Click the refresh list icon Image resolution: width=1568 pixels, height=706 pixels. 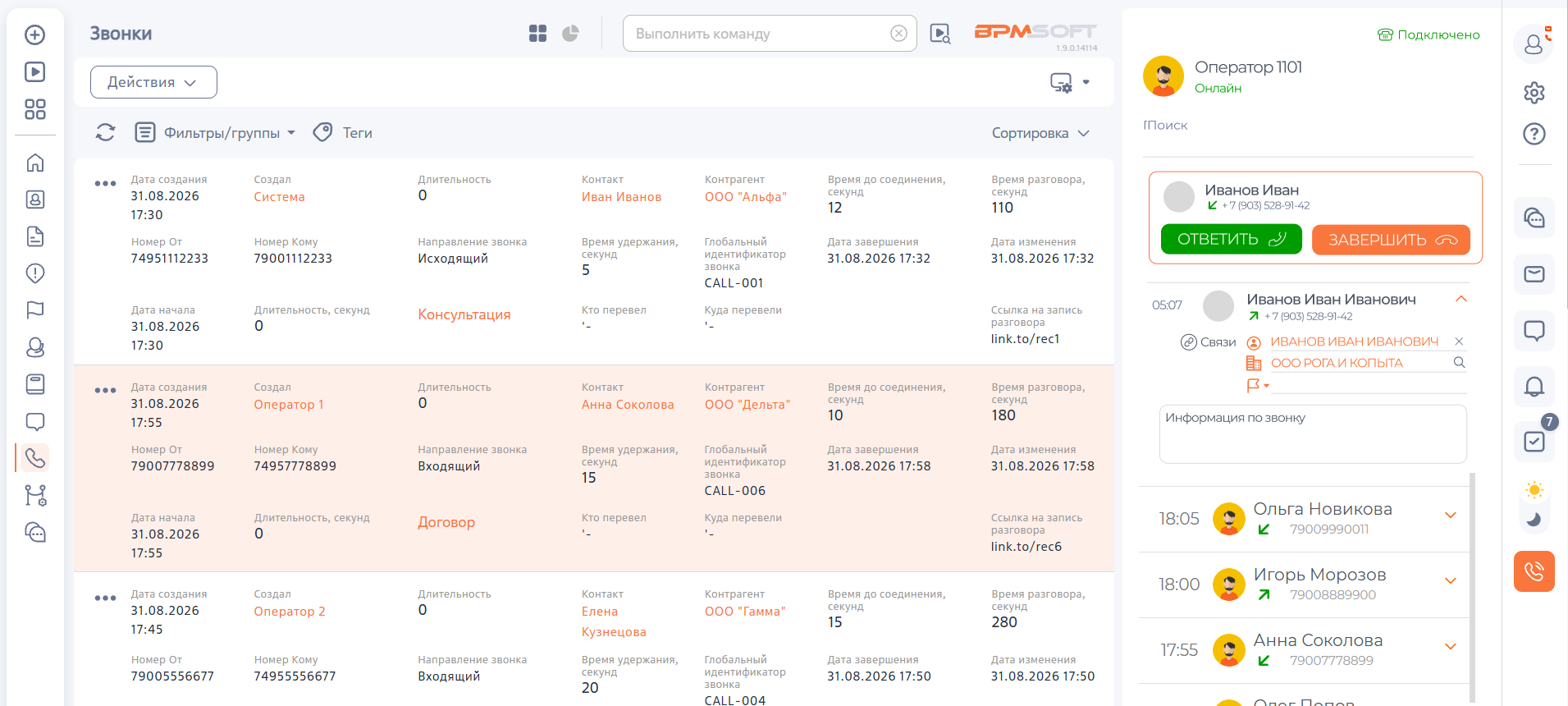click(105, 132)
